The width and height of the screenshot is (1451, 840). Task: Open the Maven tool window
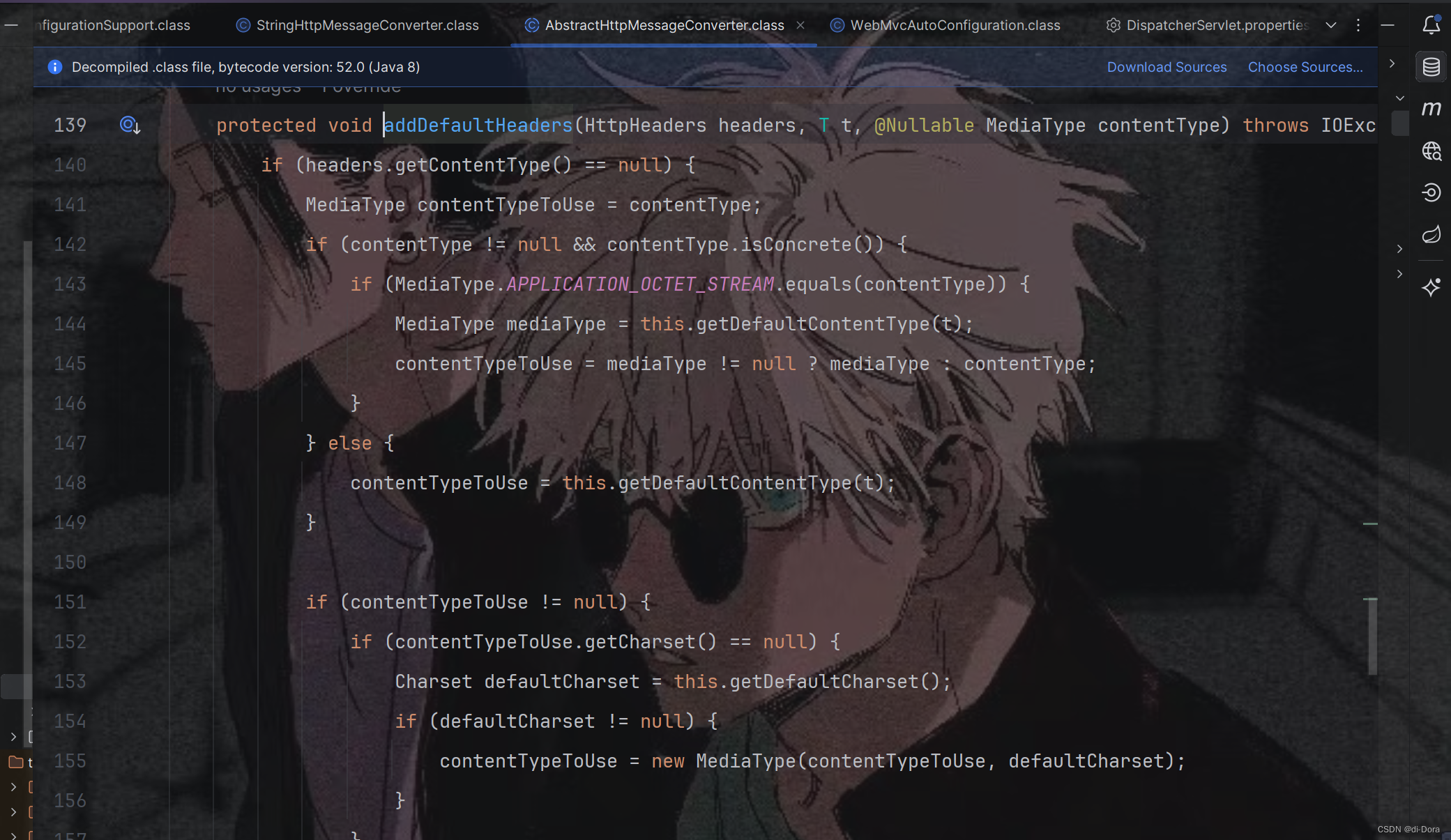pyautogui.click(x=1431, y=109)
